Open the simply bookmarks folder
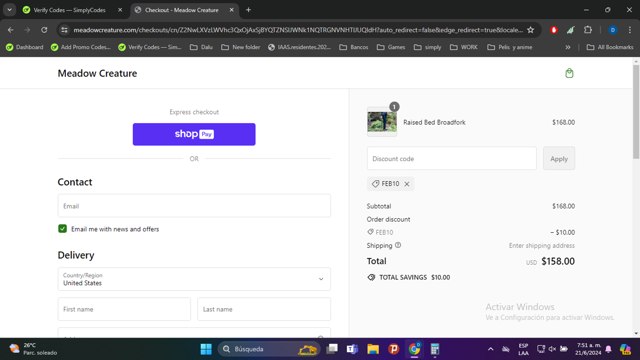 427,47
